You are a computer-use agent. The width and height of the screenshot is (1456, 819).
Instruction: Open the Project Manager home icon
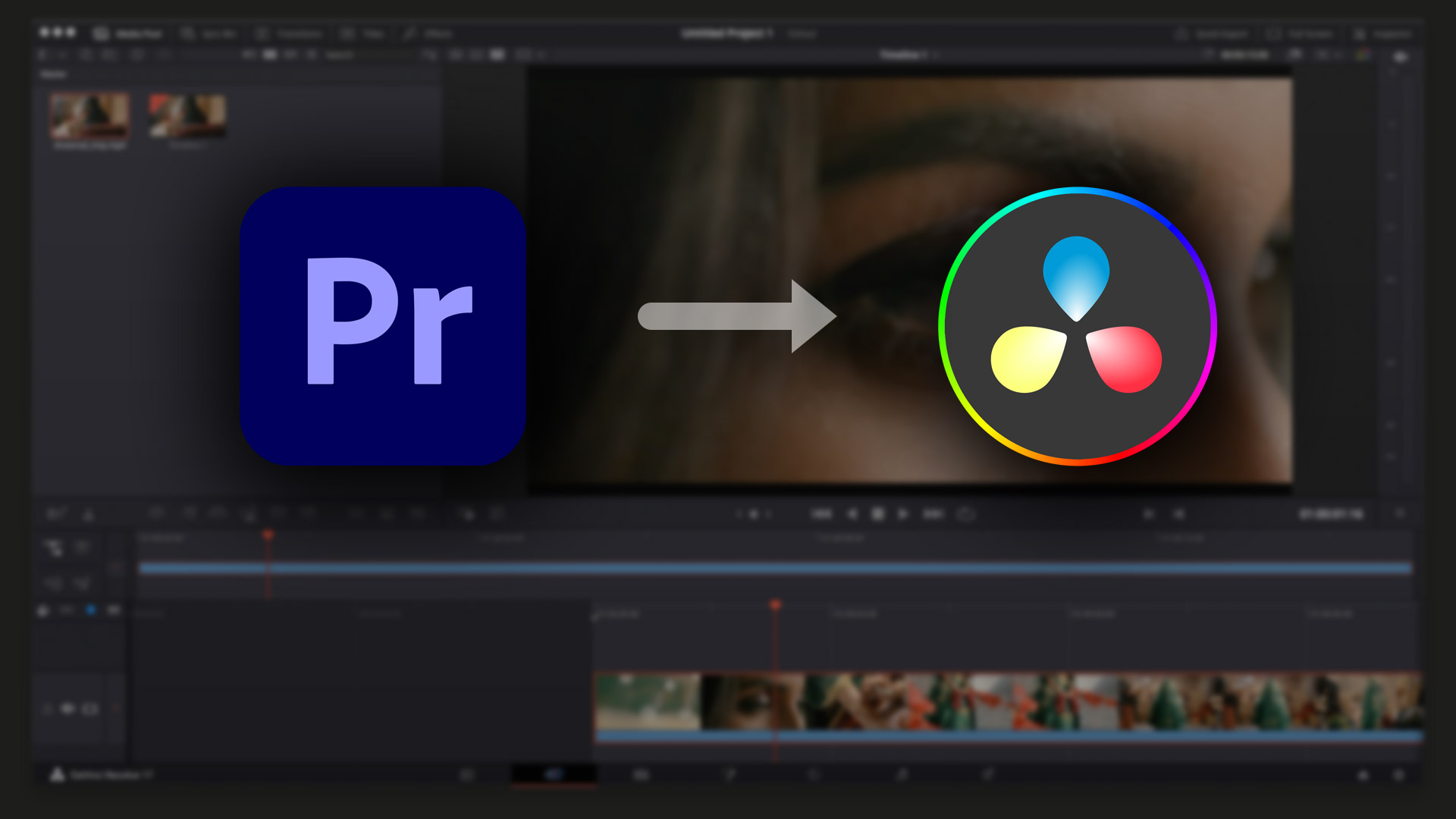tap(1363, 775)
